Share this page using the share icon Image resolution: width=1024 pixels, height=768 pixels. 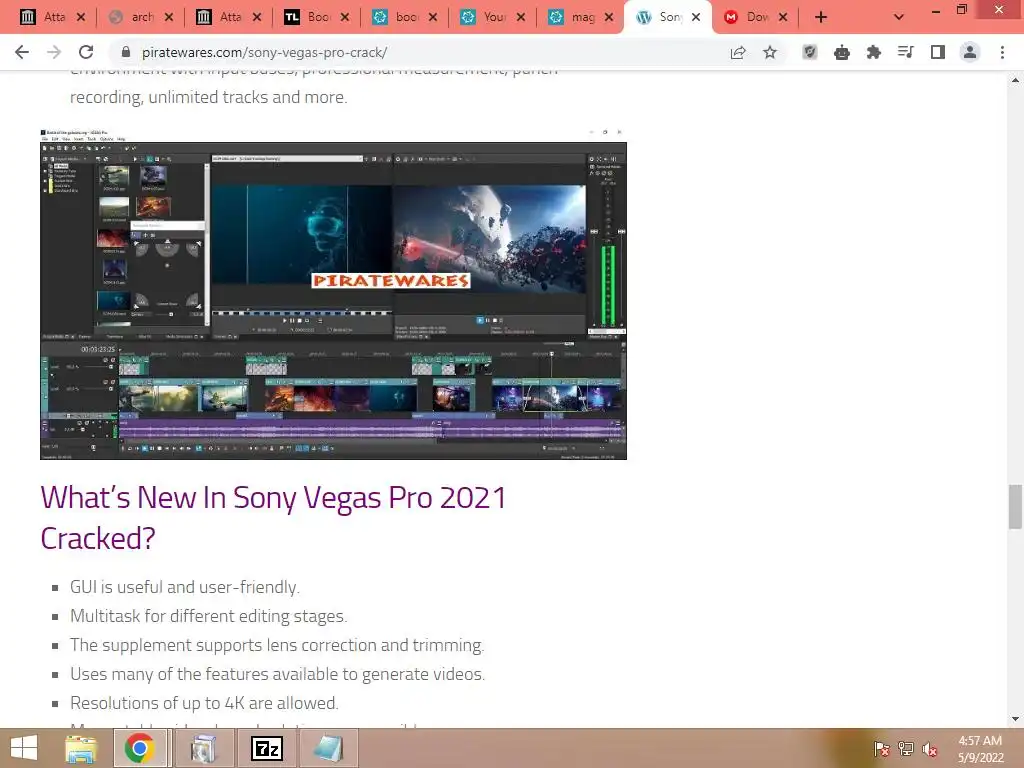click(738, 52)
